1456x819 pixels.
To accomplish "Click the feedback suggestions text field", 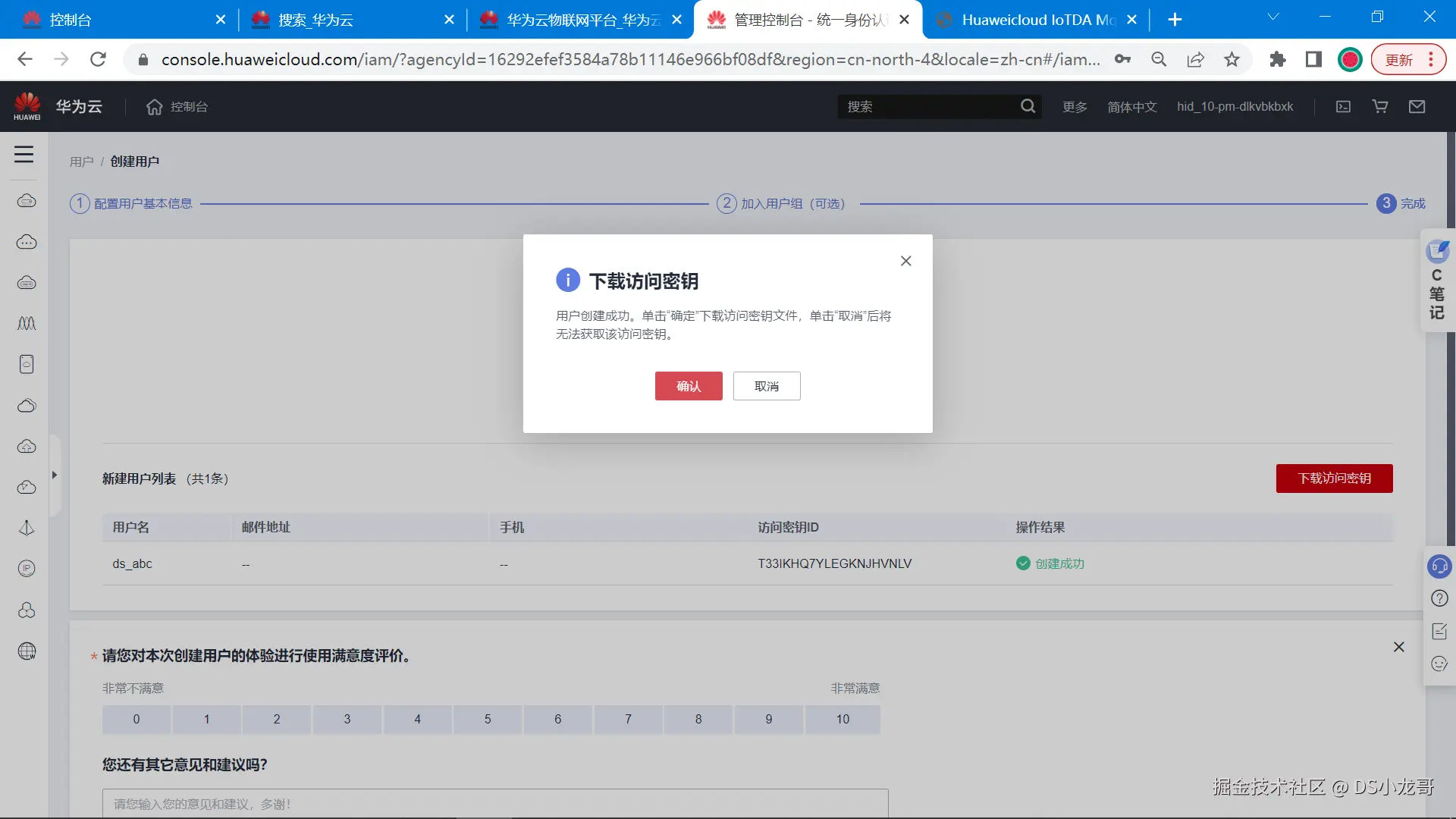I will 494,803.
